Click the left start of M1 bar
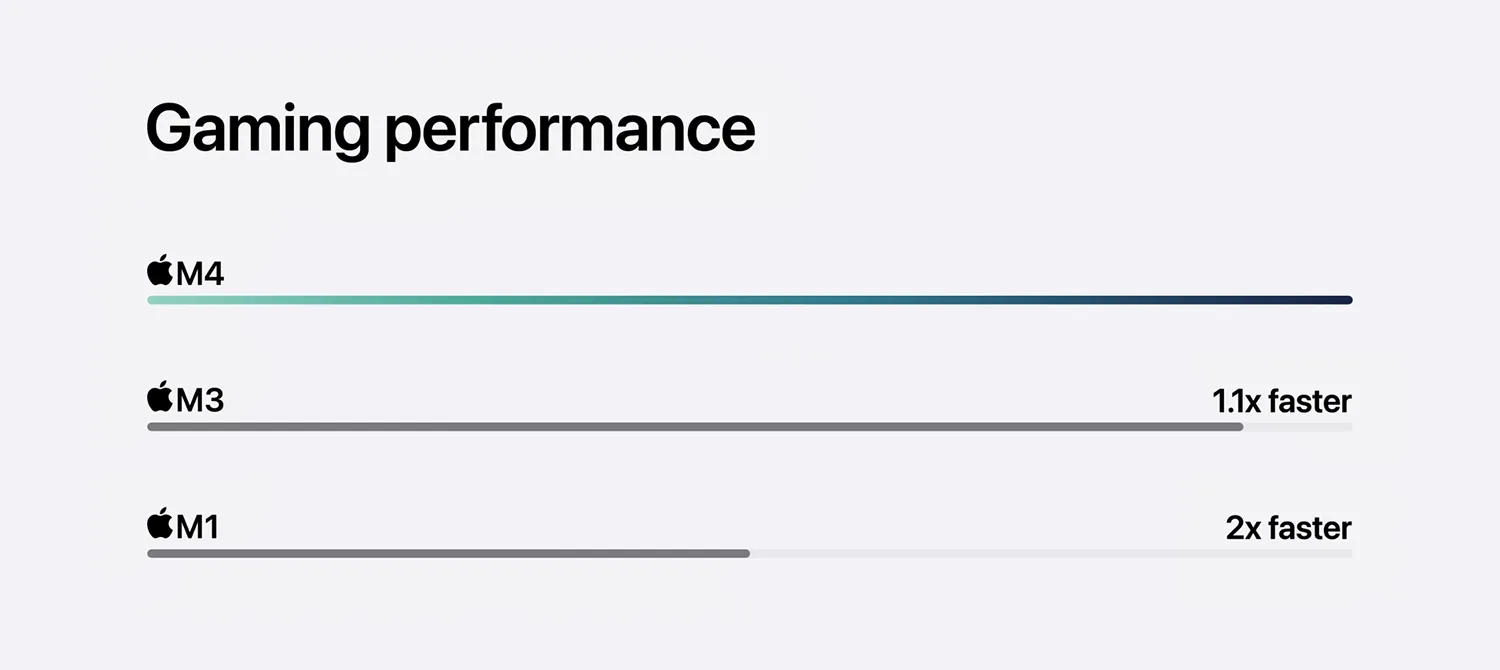The height and width of the screenshot is (670, 1500). pyautogui.click(x=151, y=554)
